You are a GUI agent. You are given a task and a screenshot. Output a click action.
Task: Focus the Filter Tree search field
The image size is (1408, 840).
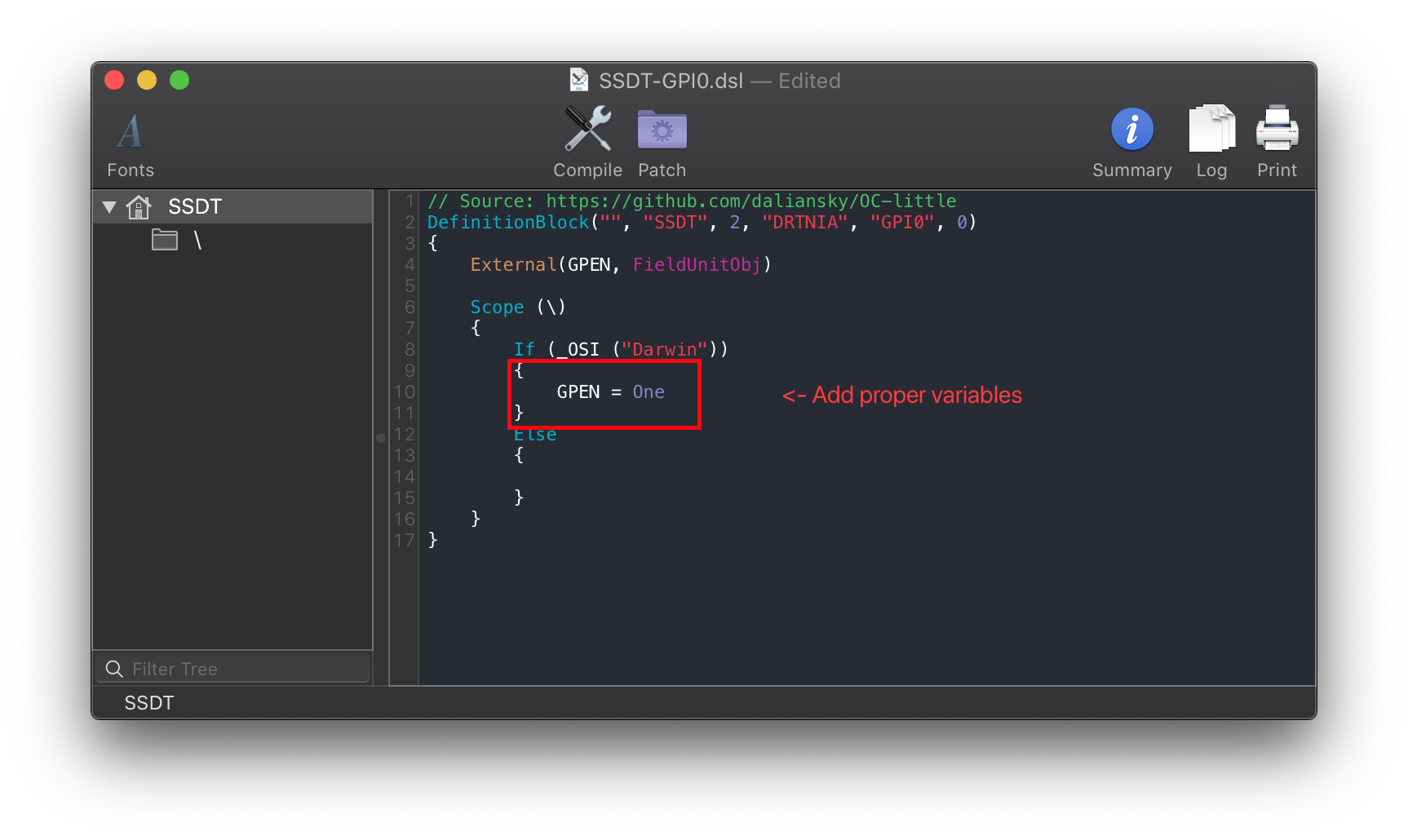(x=245, y=669)
